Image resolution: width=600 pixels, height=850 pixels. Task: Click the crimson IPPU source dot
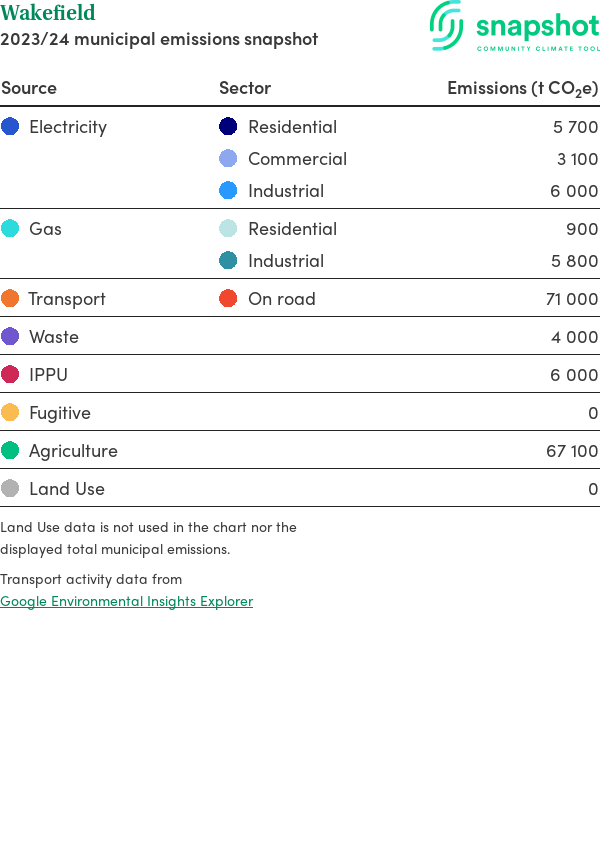[x=10, y=374]
